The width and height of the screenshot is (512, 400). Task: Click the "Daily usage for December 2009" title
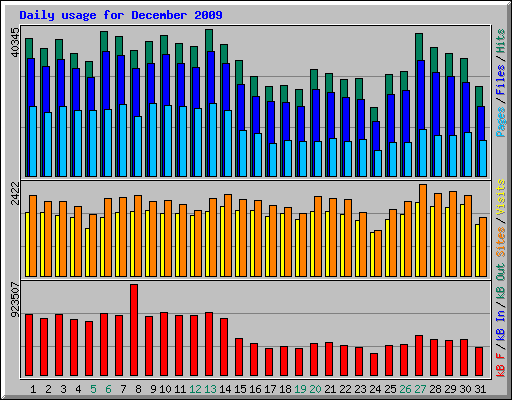coord(121,15)
